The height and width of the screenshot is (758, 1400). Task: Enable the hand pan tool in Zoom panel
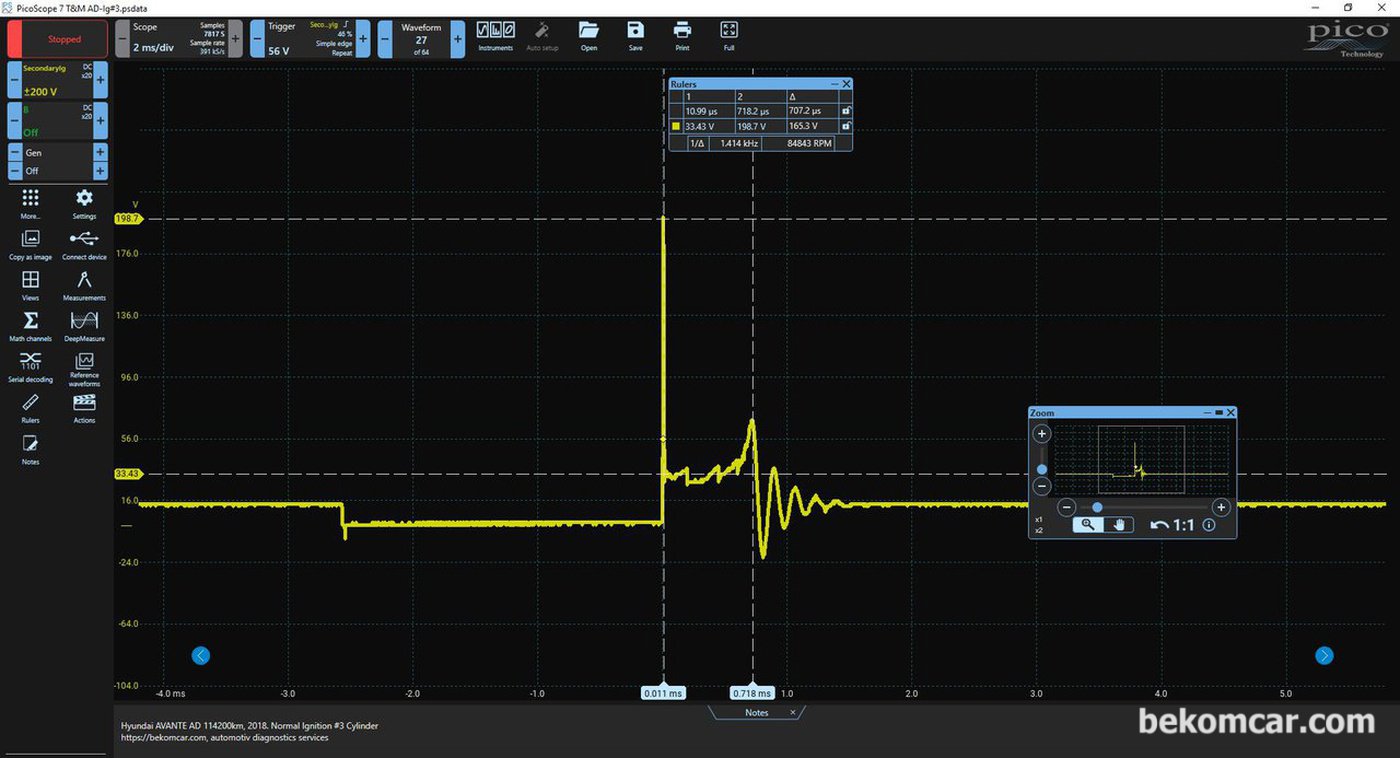tap(1118, 524)
